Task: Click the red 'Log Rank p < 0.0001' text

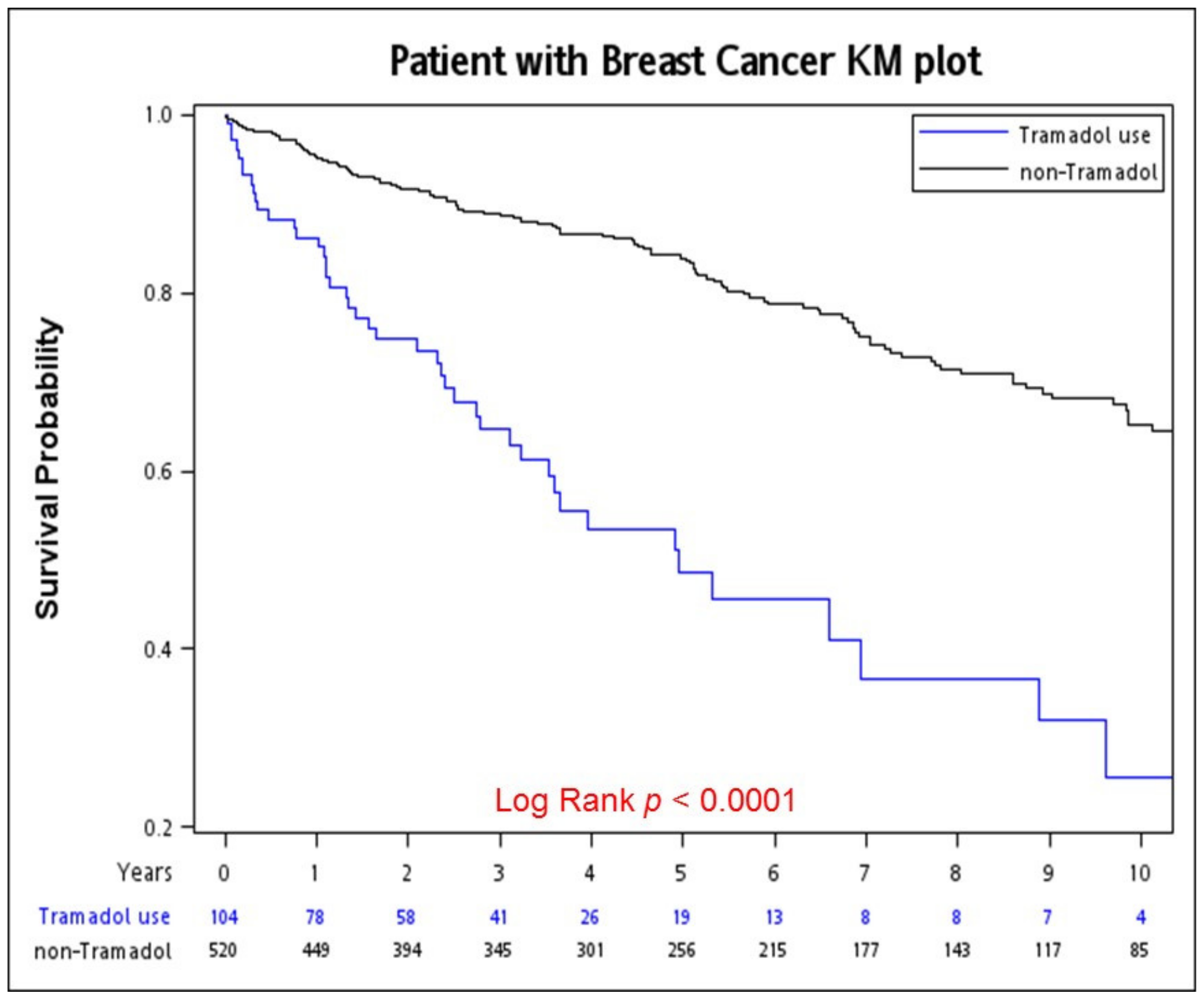Action: pos(645,800)
